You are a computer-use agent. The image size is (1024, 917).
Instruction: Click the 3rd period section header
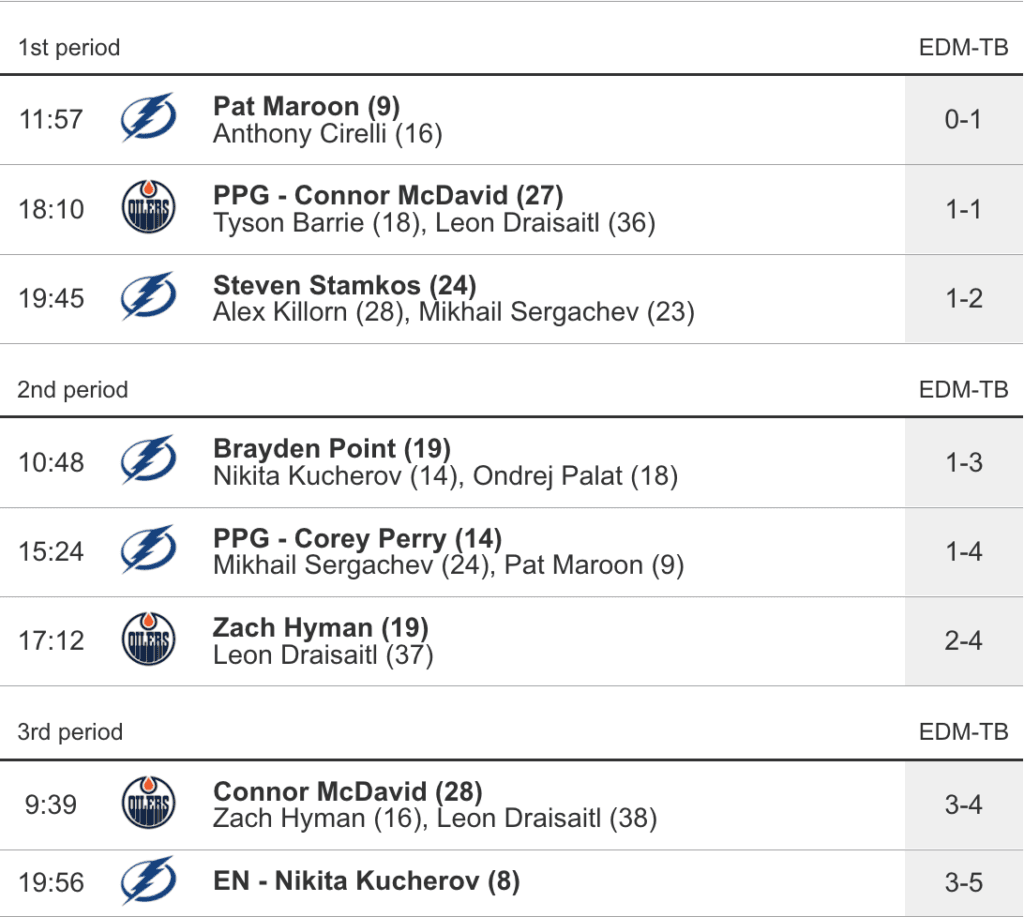[x=70, y=732]
